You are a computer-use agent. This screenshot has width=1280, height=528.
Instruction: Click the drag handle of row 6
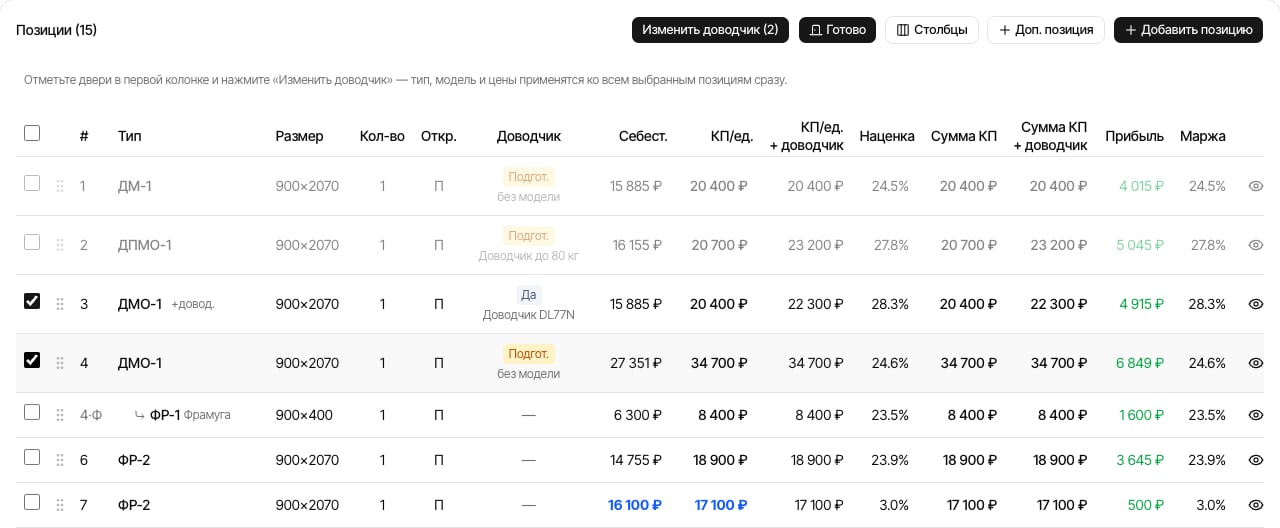(60, 460)
